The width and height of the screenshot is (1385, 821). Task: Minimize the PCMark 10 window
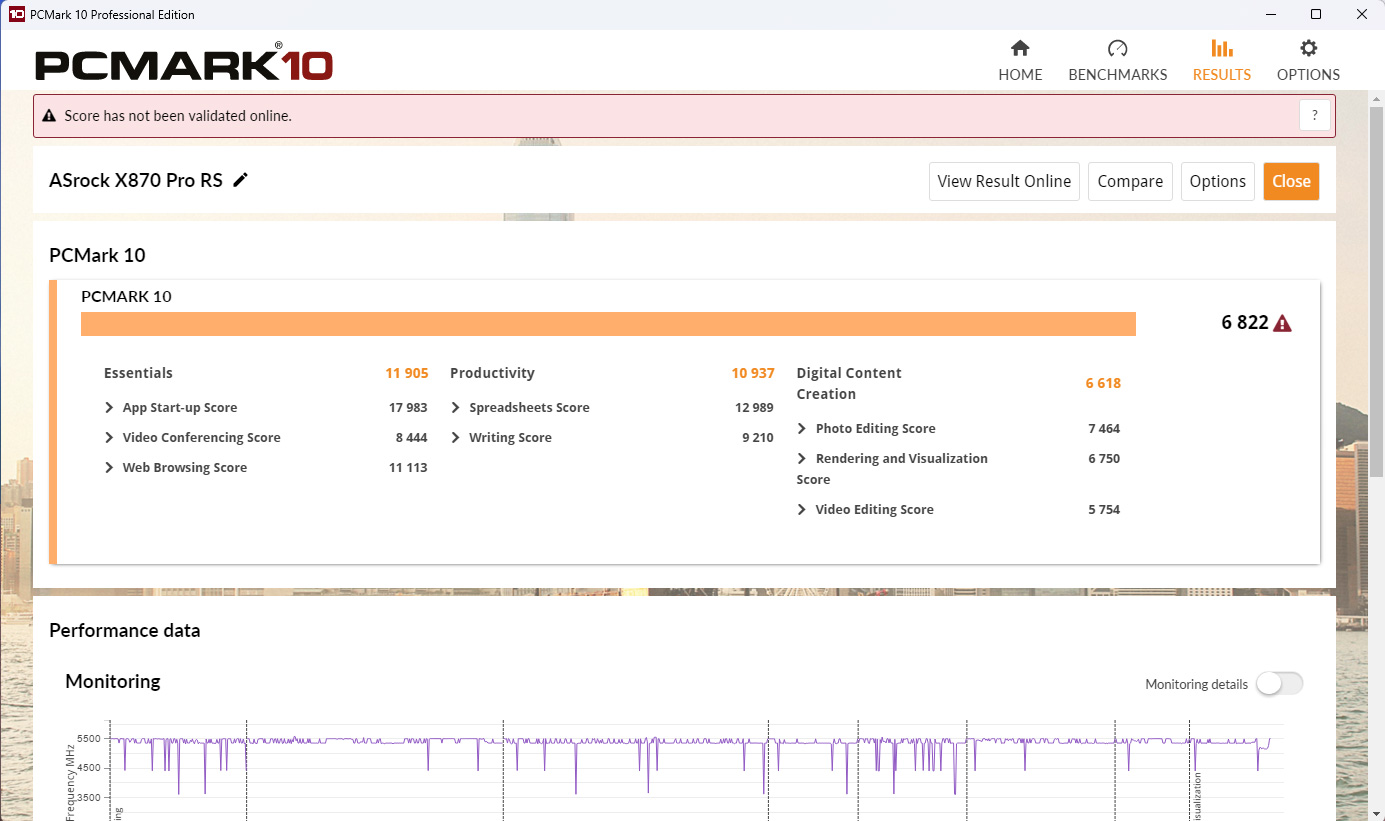pos(1270,14)
